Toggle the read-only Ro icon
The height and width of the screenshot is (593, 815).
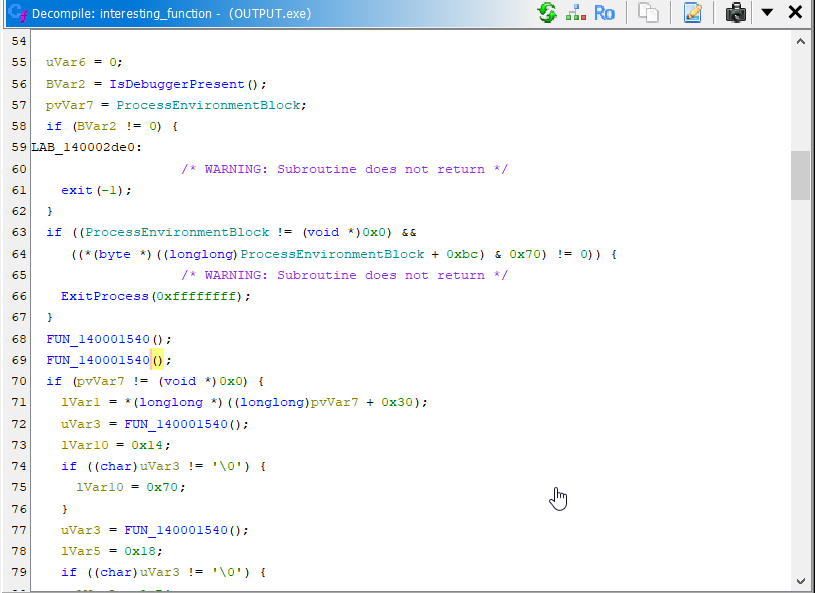tap(604, 13)
